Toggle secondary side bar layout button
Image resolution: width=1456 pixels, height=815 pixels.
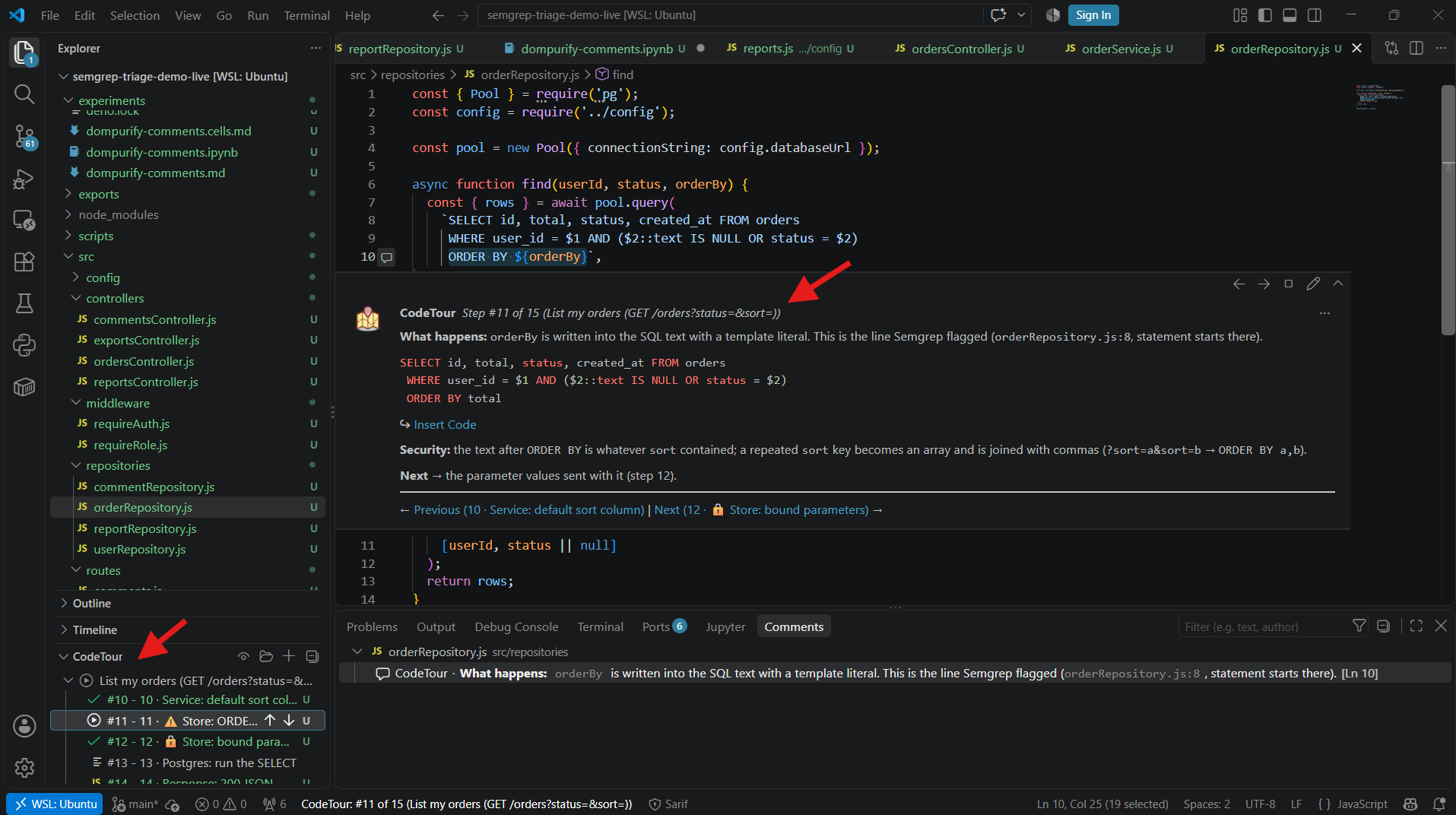coord(1315,15)
